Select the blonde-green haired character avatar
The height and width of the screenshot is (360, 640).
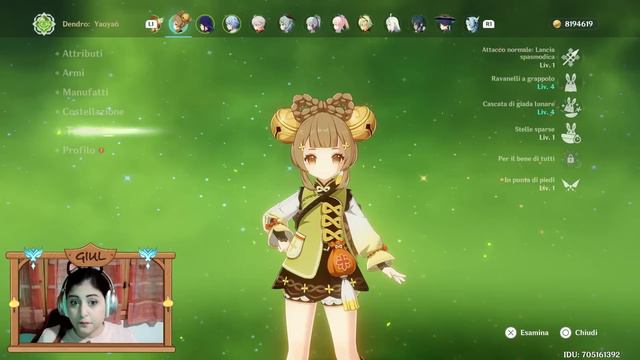366,24
